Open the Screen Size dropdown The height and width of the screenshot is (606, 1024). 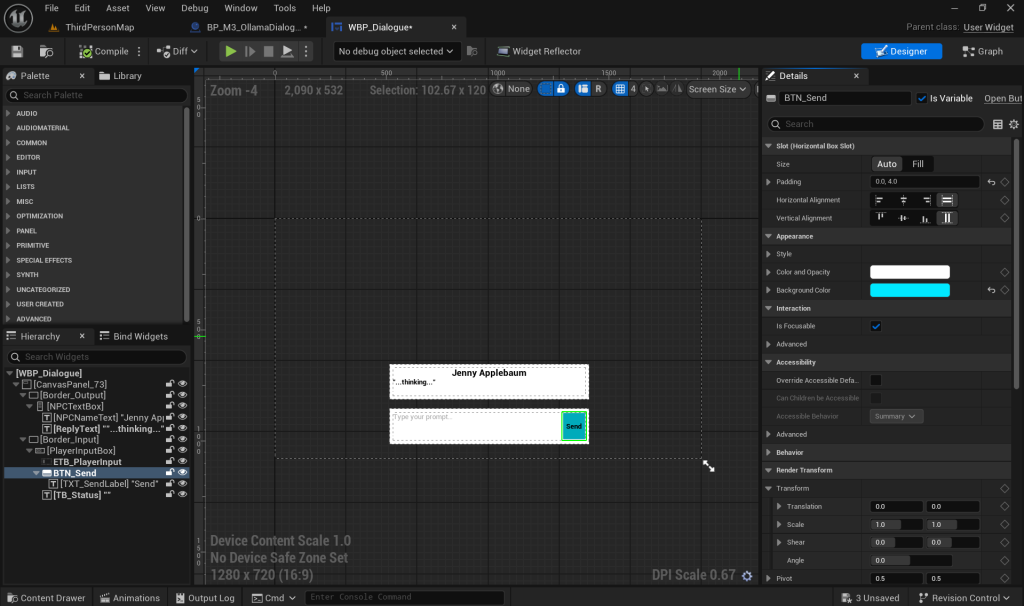[x=718, y=89]
